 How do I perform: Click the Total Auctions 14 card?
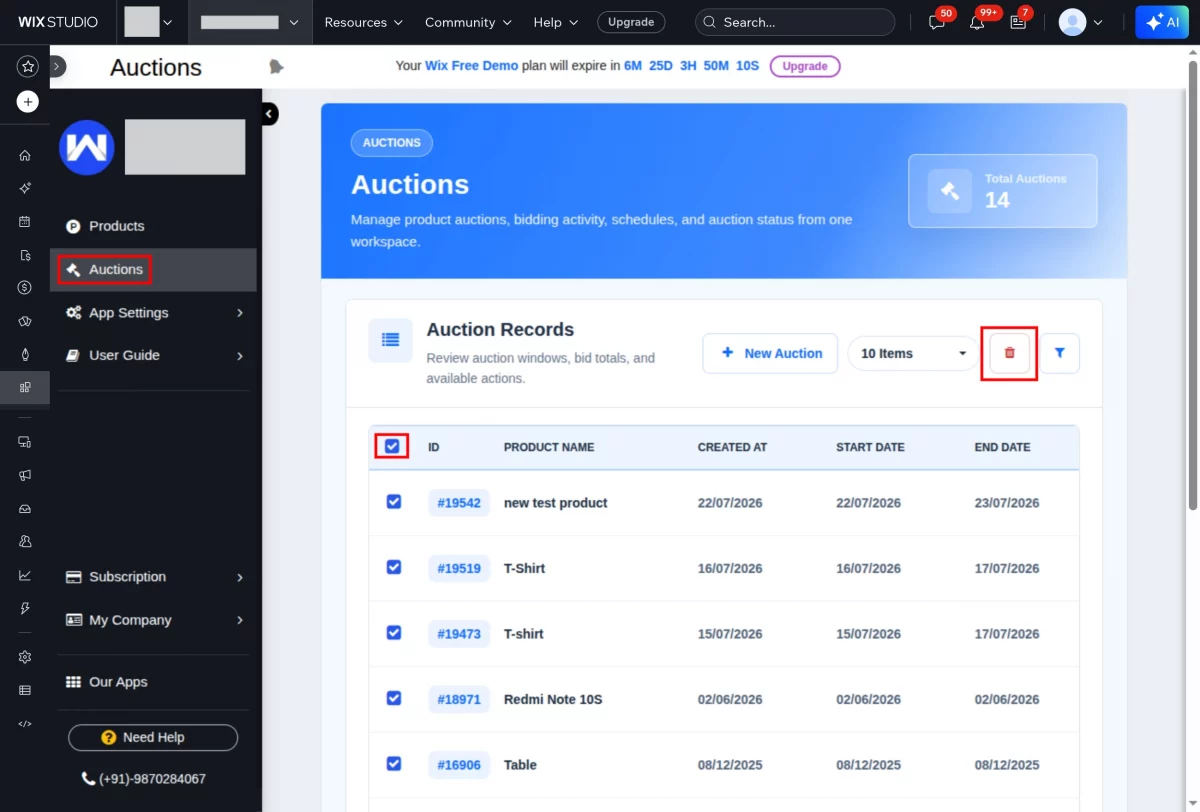pos(1002,191)
